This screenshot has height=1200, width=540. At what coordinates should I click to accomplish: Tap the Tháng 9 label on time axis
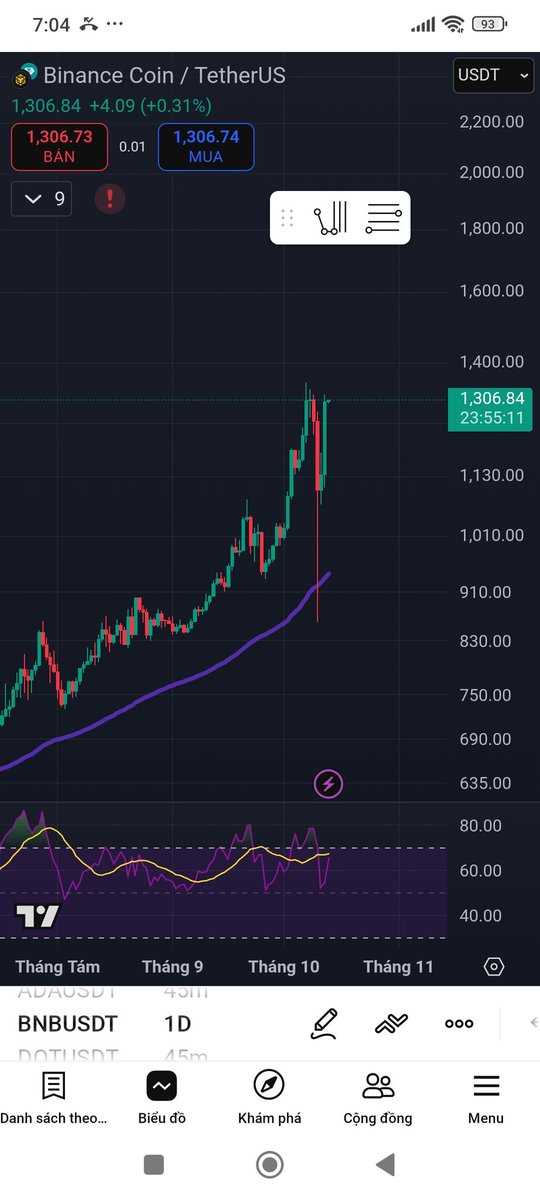click(172, 967)
